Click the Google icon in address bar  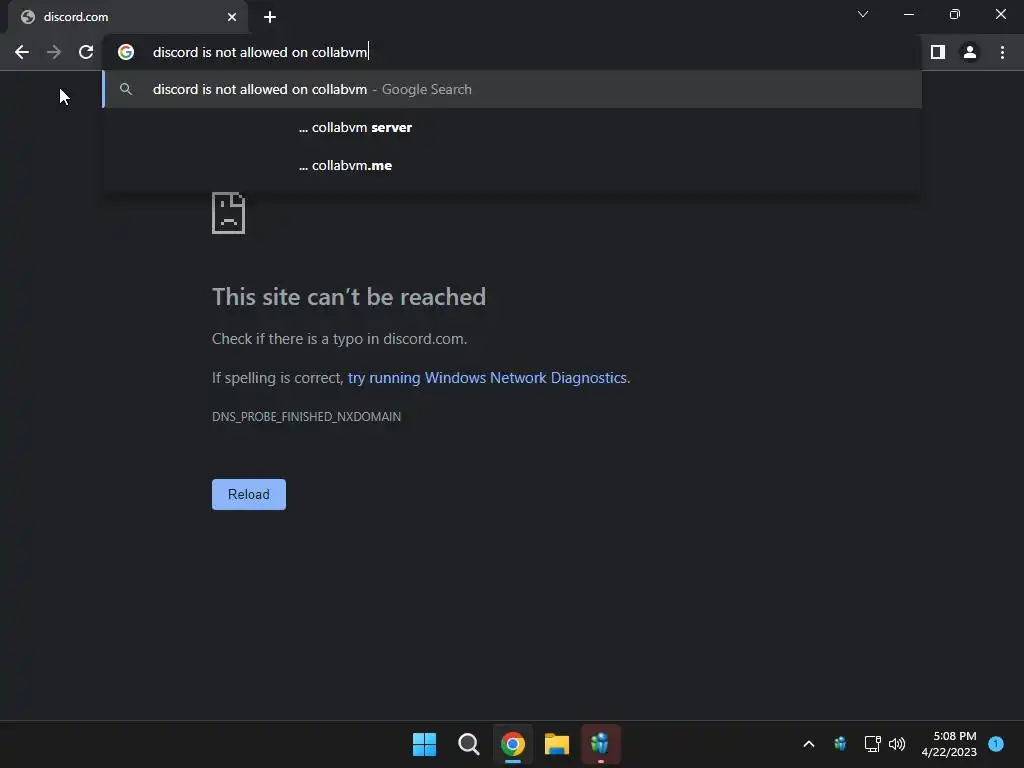[x=126, y=52]
